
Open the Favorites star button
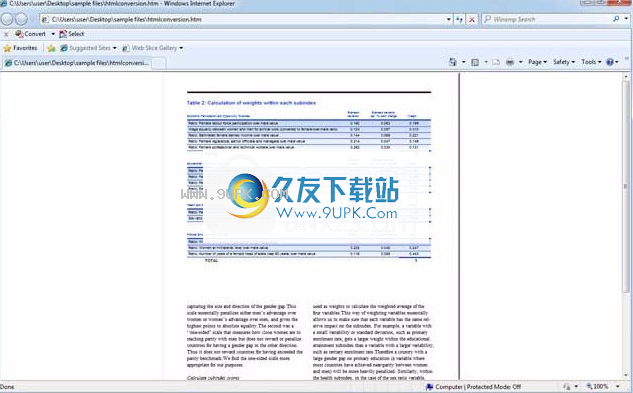coord(20,48)
